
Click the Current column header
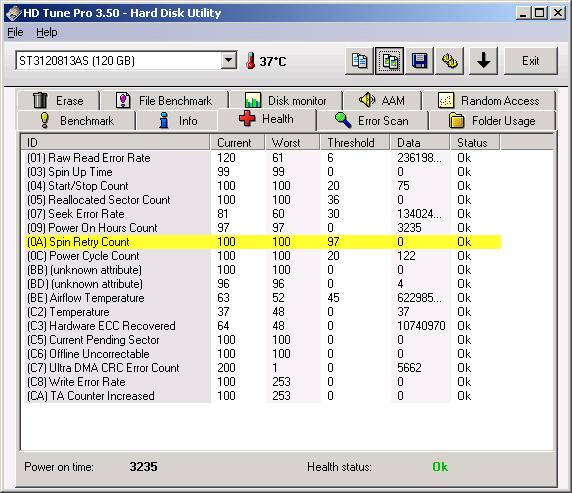pos(237,142)
